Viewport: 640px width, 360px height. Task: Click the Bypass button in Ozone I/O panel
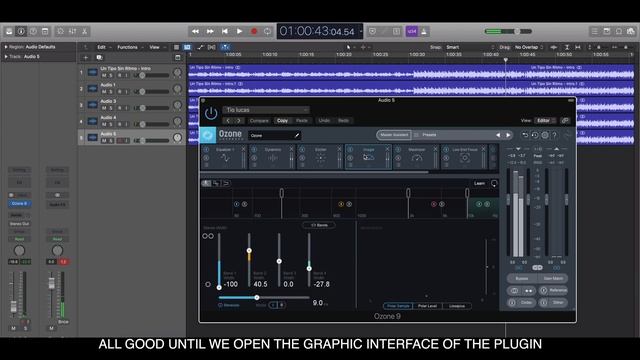(x=522, y=278)
